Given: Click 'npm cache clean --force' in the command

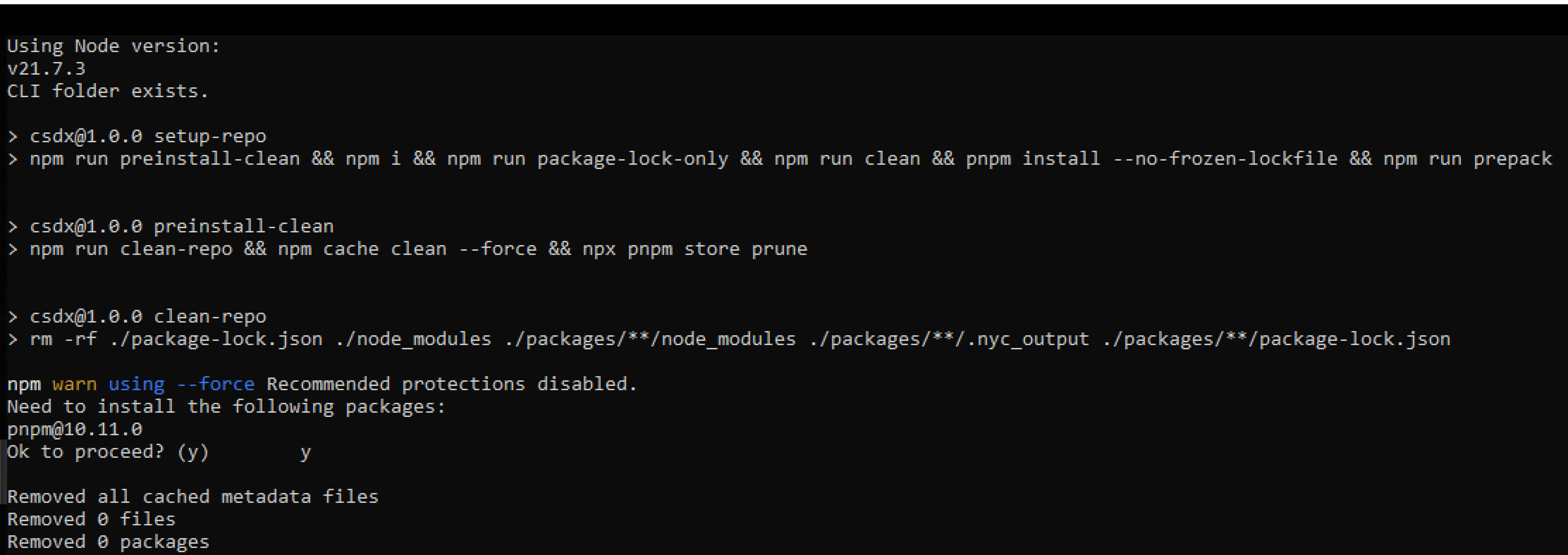Looking at the screenshot, I should coord(407,248).
